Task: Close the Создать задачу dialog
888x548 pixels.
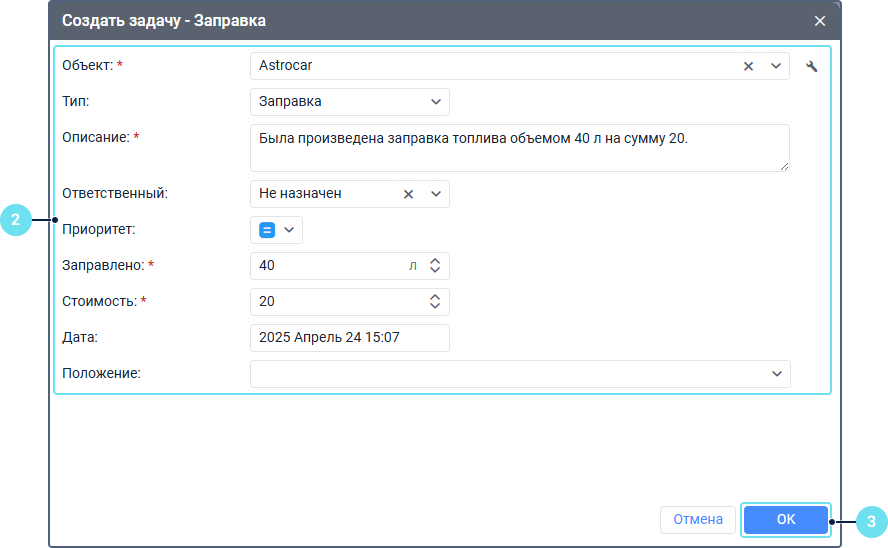Action: pyautogui.click(x=819, y=21)
